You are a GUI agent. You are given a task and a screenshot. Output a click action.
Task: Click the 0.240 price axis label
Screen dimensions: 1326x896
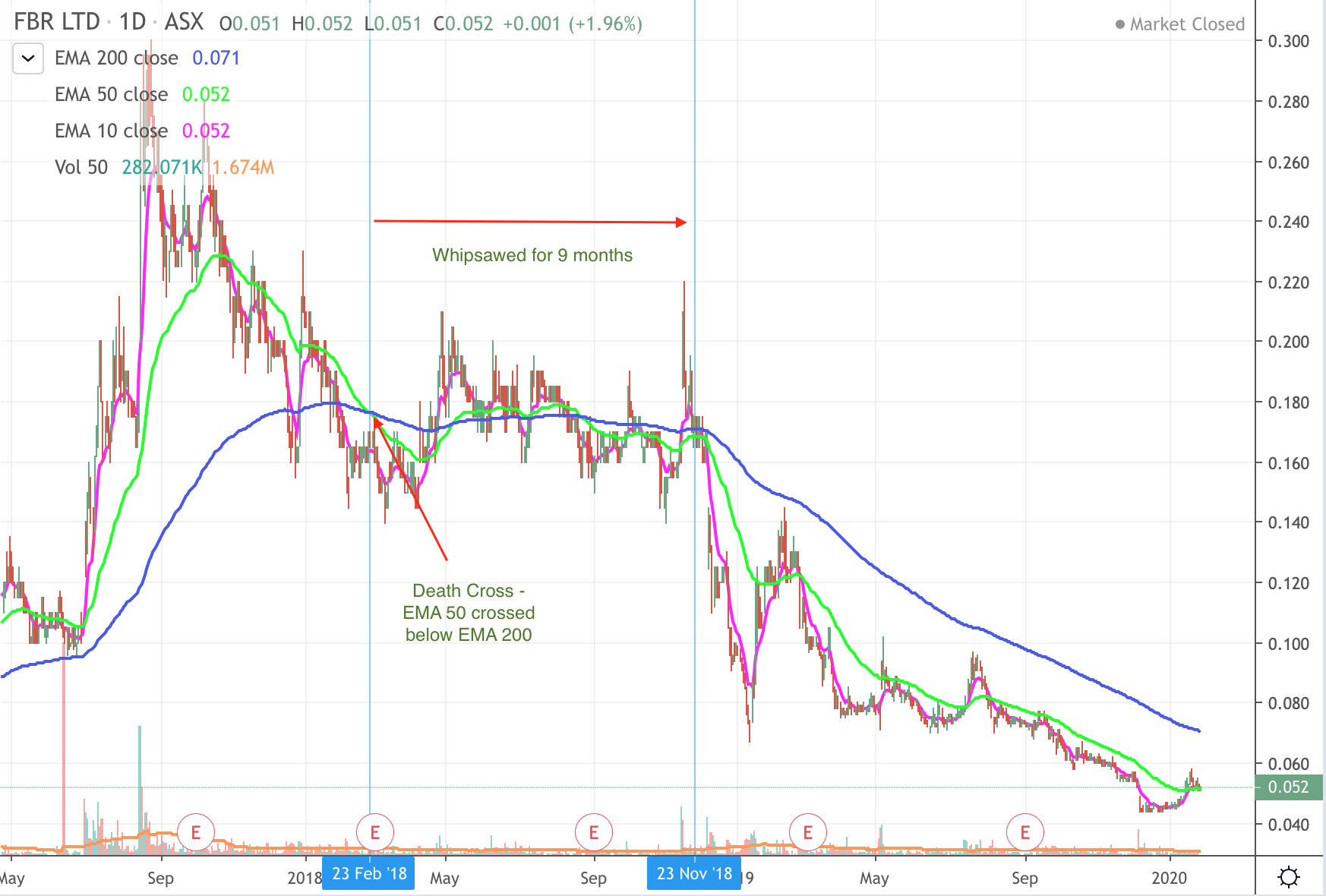coord(1289,222)
